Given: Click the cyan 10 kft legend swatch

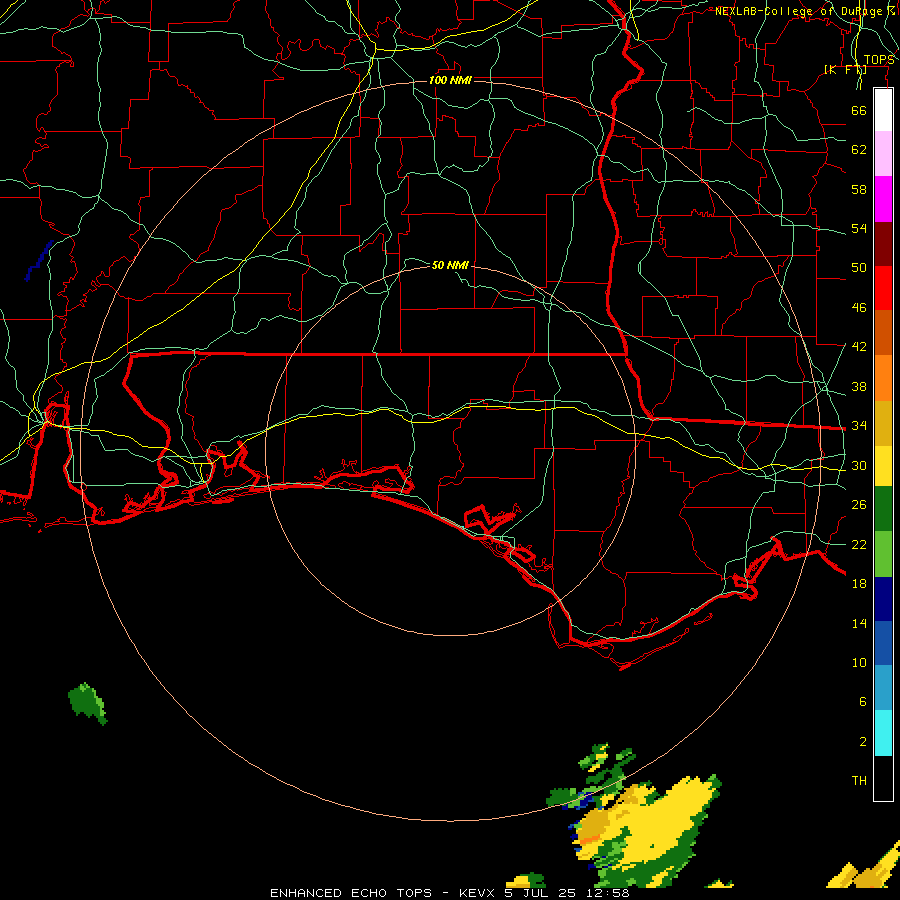Looking at the screenshot, I should pyautogui.click(x=883, y=733).
